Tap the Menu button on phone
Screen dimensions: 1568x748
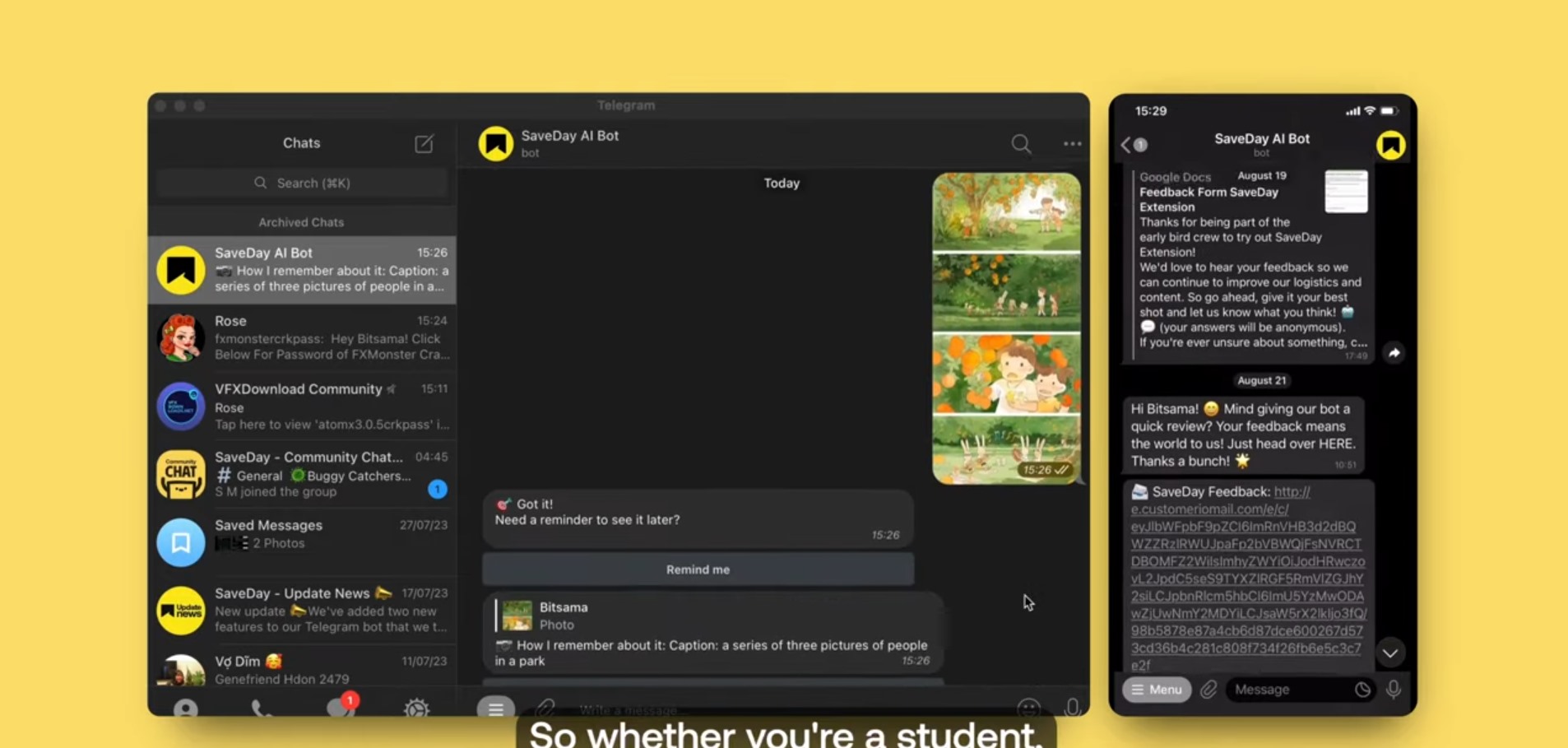1157,690
